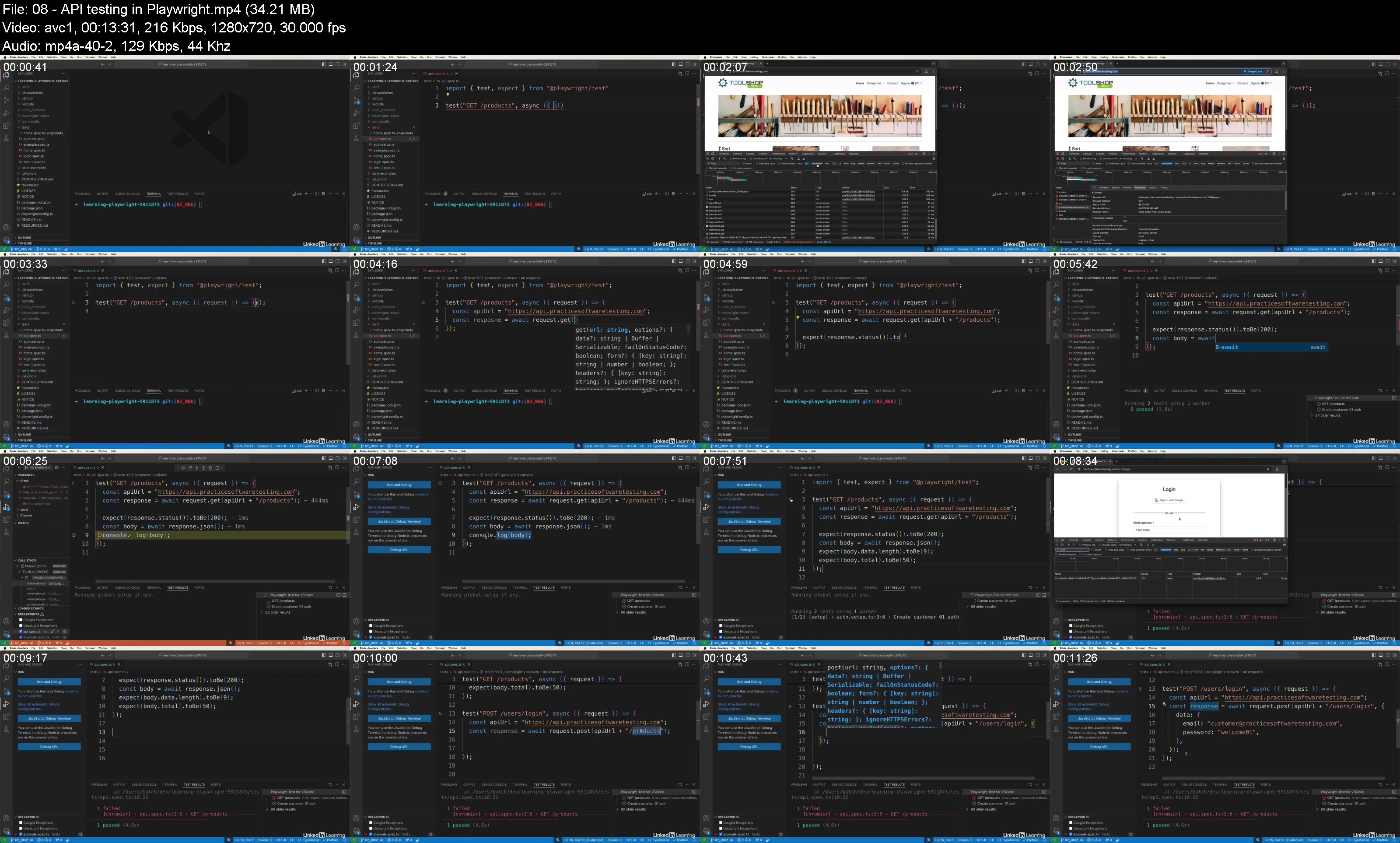The height and width of the screenshot is (843, 1400).
Task: Check Caught Exceptions in the 00:09:17 frame
Action: click(x=21, y=823)
